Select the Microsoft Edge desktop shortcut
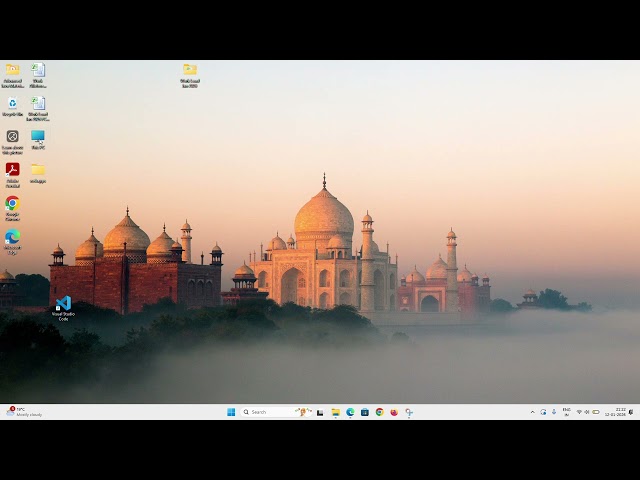Viewport: 640px width, 480px height. point(13,242)
